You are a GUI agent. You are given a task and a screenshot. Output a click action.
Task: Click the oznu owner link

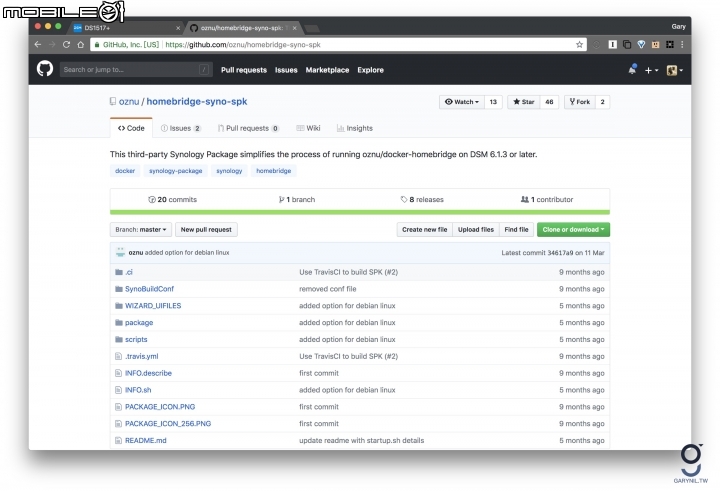(x=129, y=102)
